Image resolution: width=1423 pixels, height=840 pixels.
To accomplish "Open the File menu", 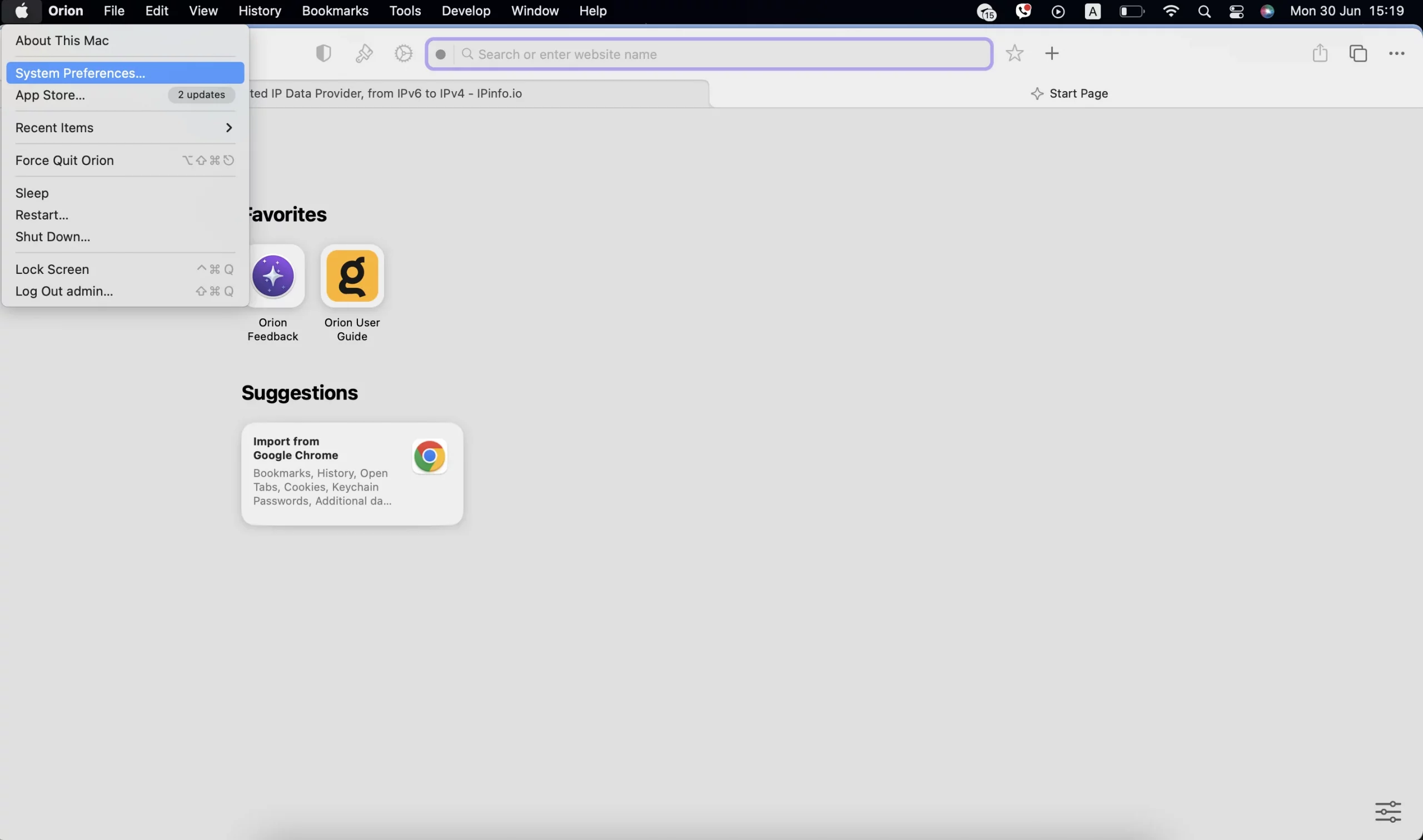I will (x=114, y=11).
